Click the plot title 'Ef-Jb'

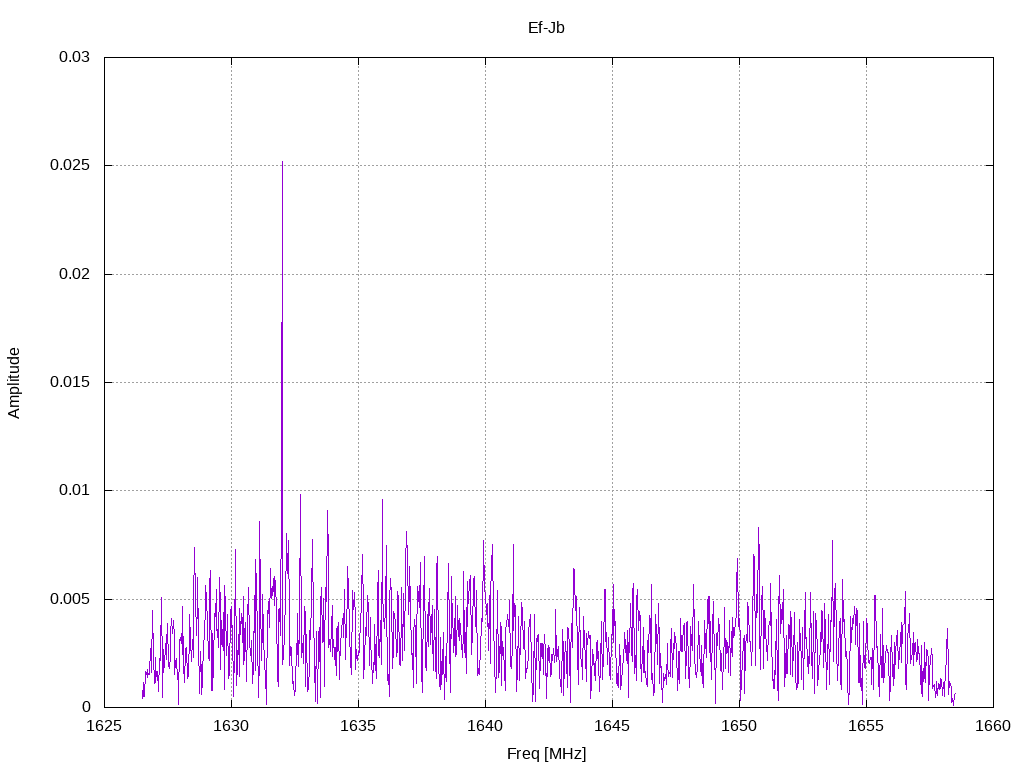click(x=546, y=28)
